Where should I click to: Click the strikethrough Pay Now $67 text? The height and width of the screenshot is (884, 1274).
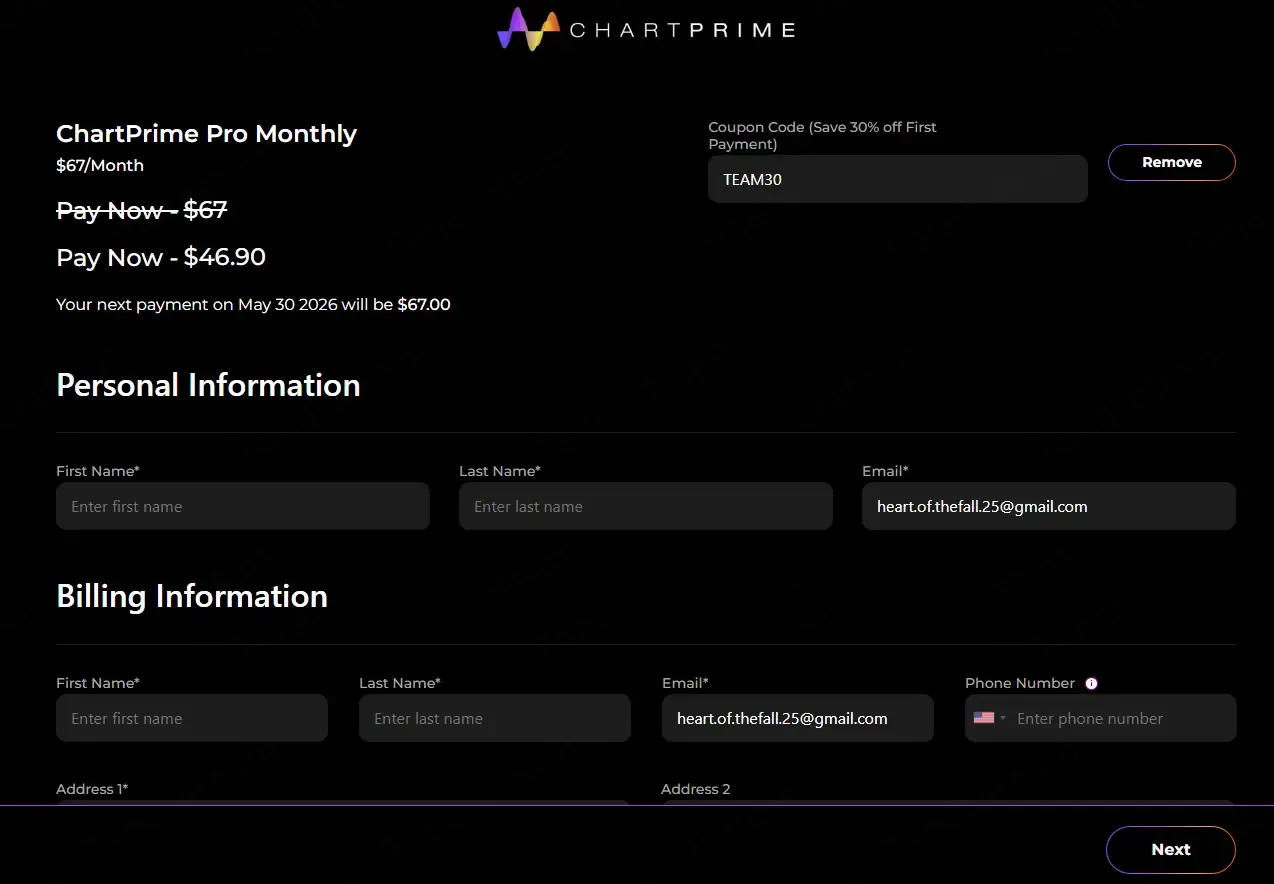[142, 211]
